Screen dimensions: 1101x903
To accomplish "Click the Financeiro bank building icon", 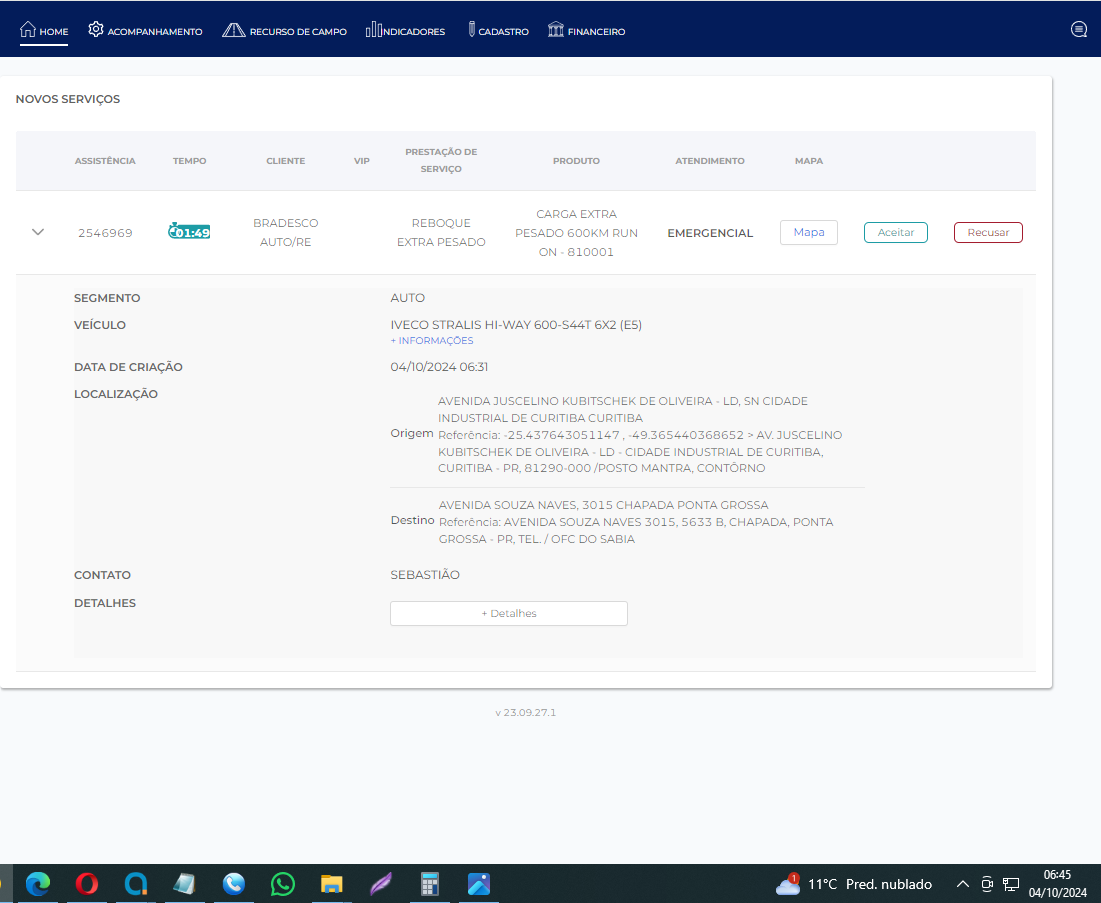I will click(556, 30).
